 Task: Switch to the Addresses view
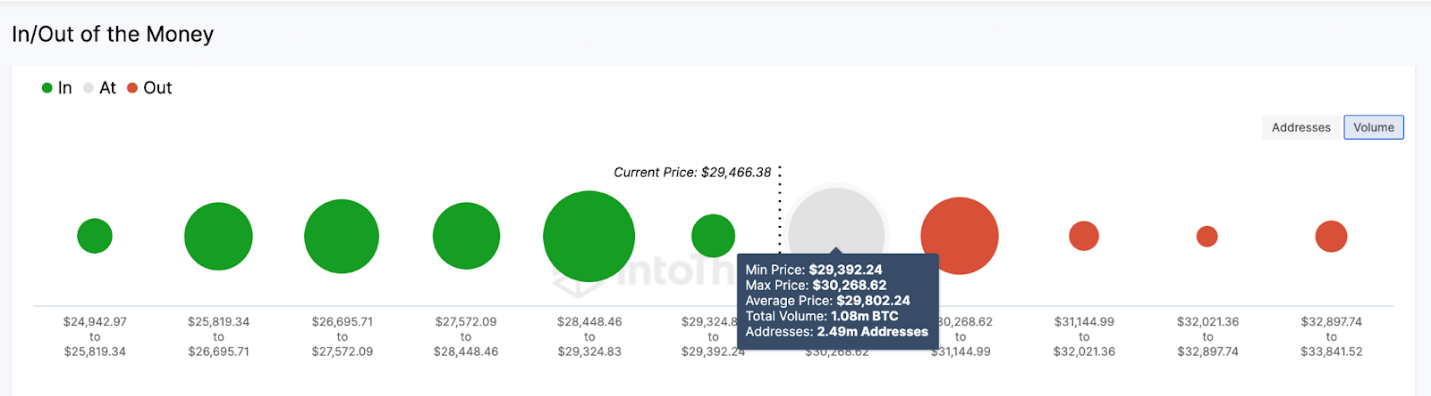[1301, 127]
